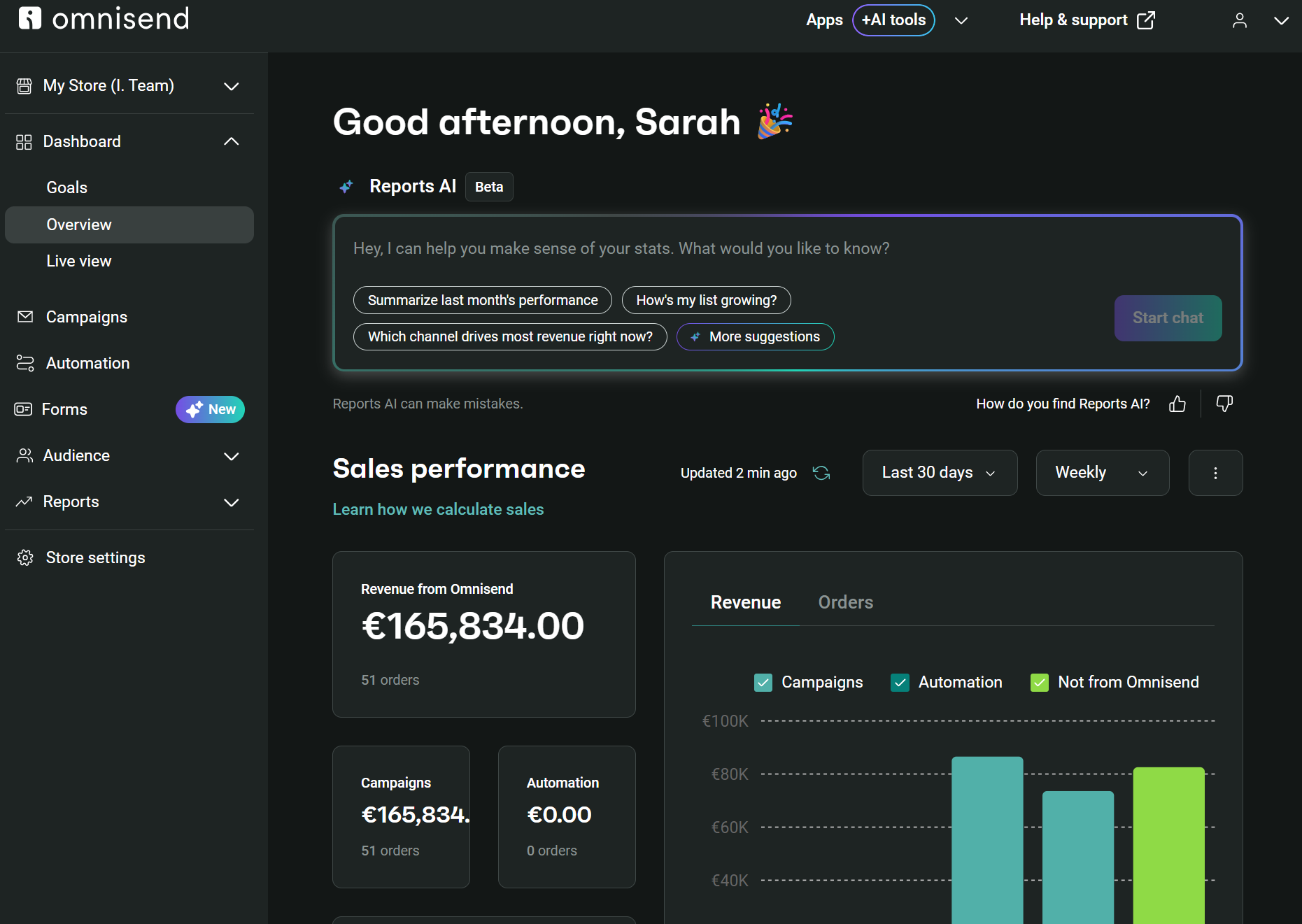The height and width of the screenshot is (924, 1302).
Task: Click Which channel drives most revenue suggestion
Action: 510,336
